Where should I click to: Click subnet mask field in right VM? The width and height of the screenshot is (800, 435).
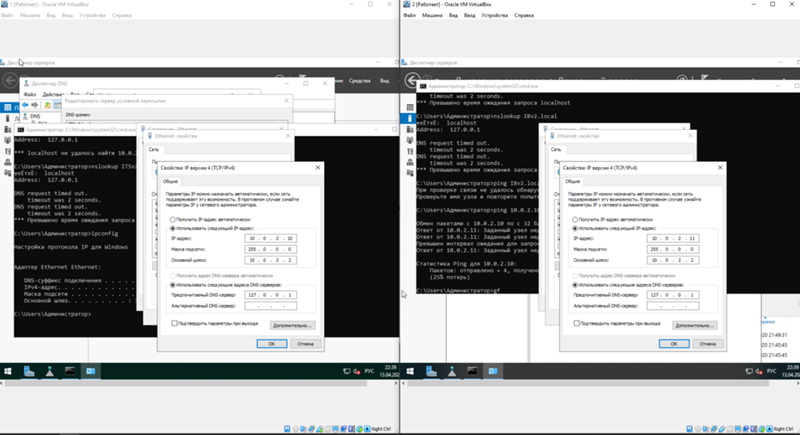point(672,249)
